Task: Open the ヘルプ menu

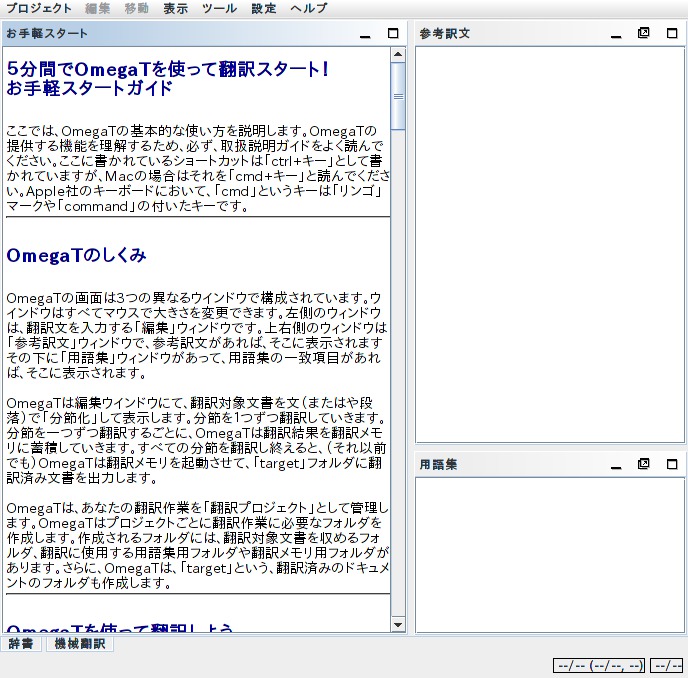Action: (x=308, y=8)
